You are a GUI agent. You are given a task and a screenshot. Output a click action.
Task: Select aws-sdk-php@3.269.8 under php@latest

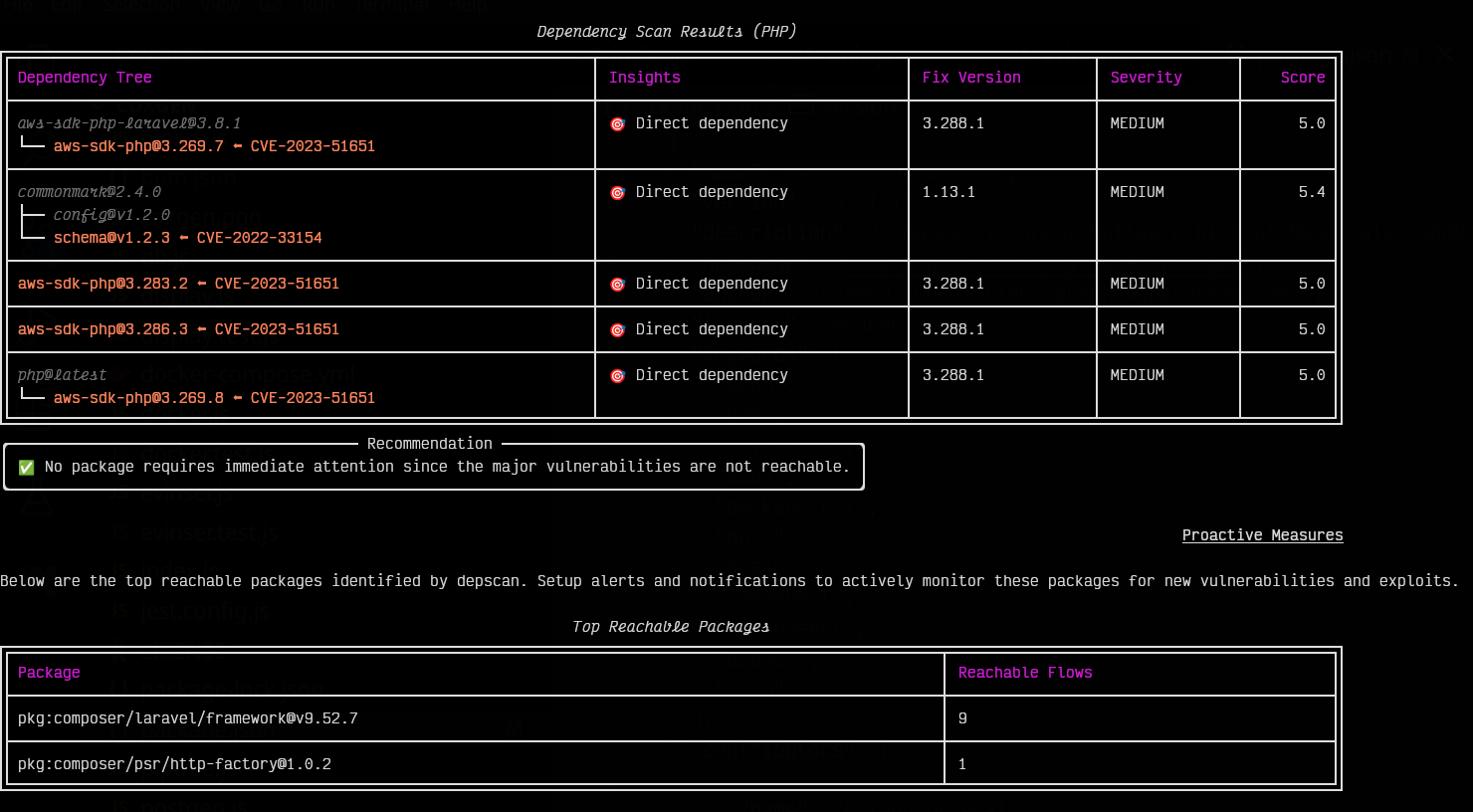click(x=214, y=398)
